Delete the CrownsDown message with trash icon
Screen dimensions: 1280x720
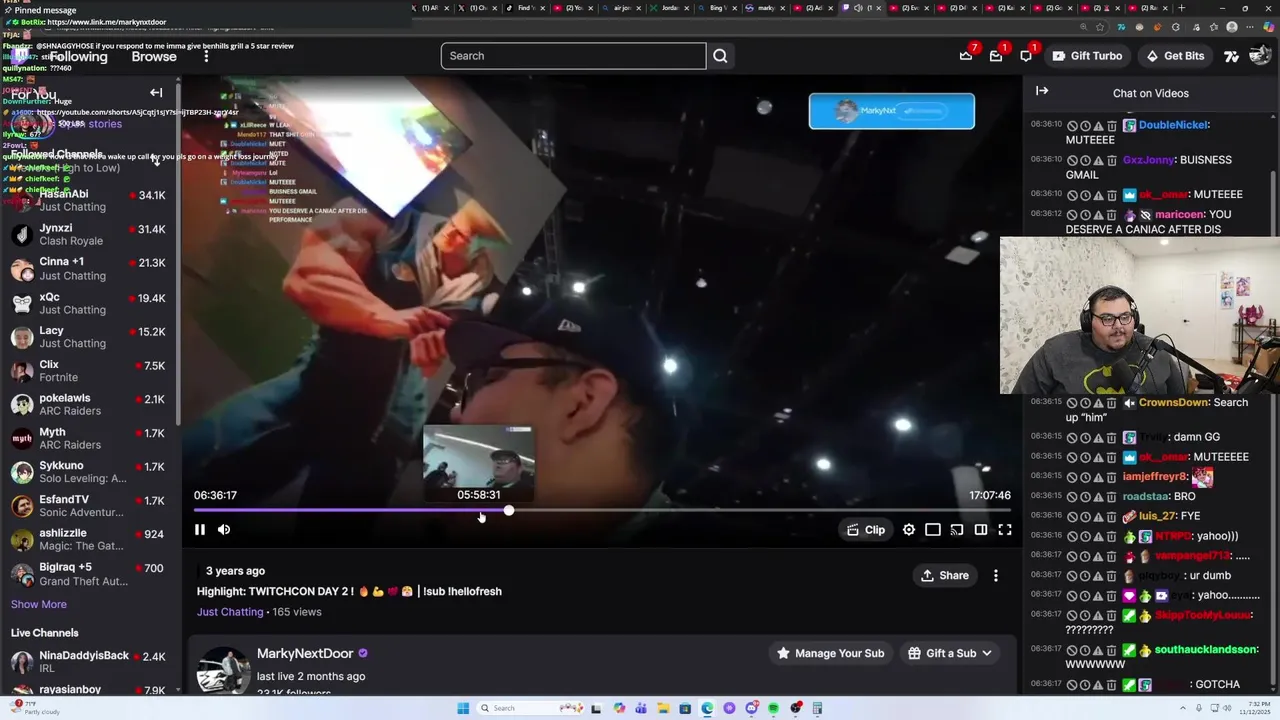click(1111, 403)
